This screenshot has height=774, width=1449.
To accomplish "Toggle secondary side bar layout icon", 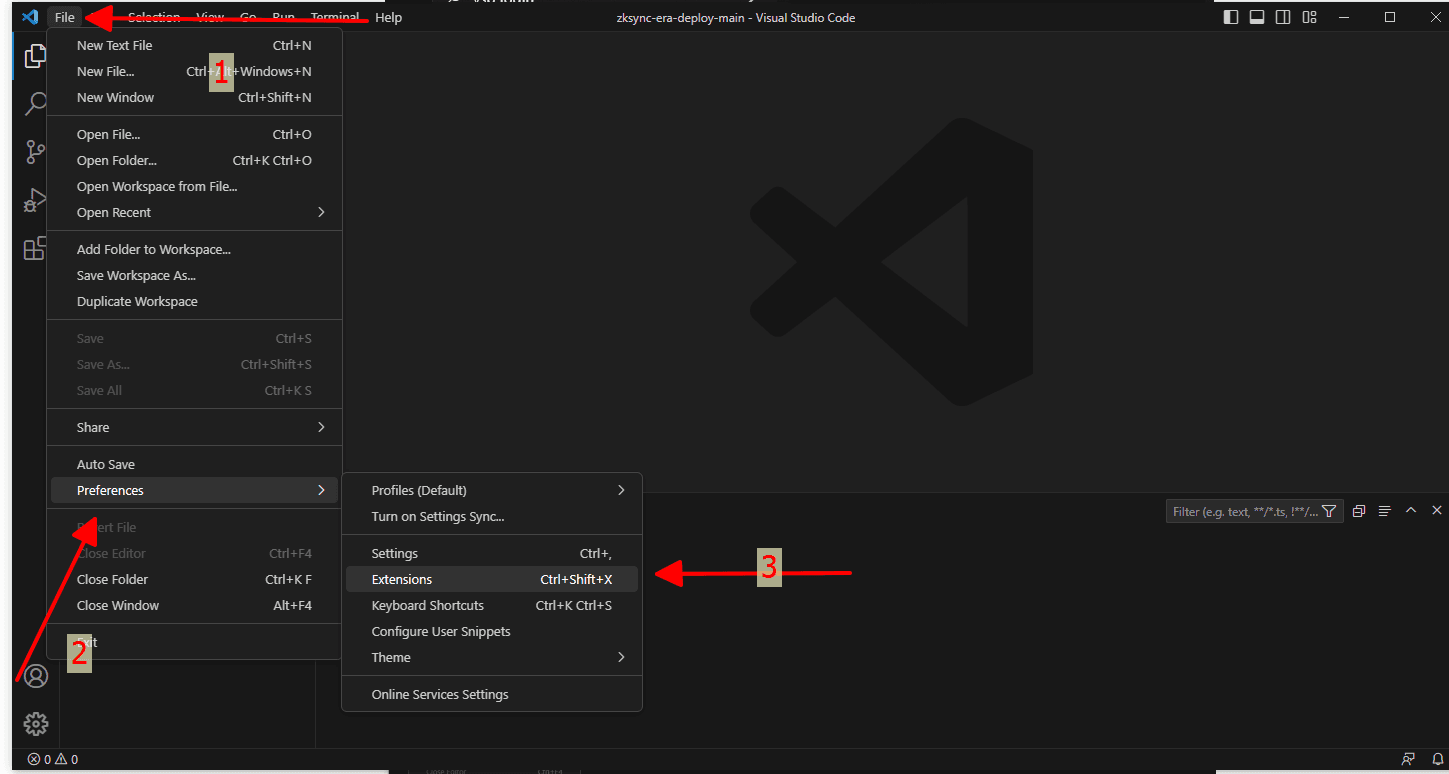I will coord(1283,17).
